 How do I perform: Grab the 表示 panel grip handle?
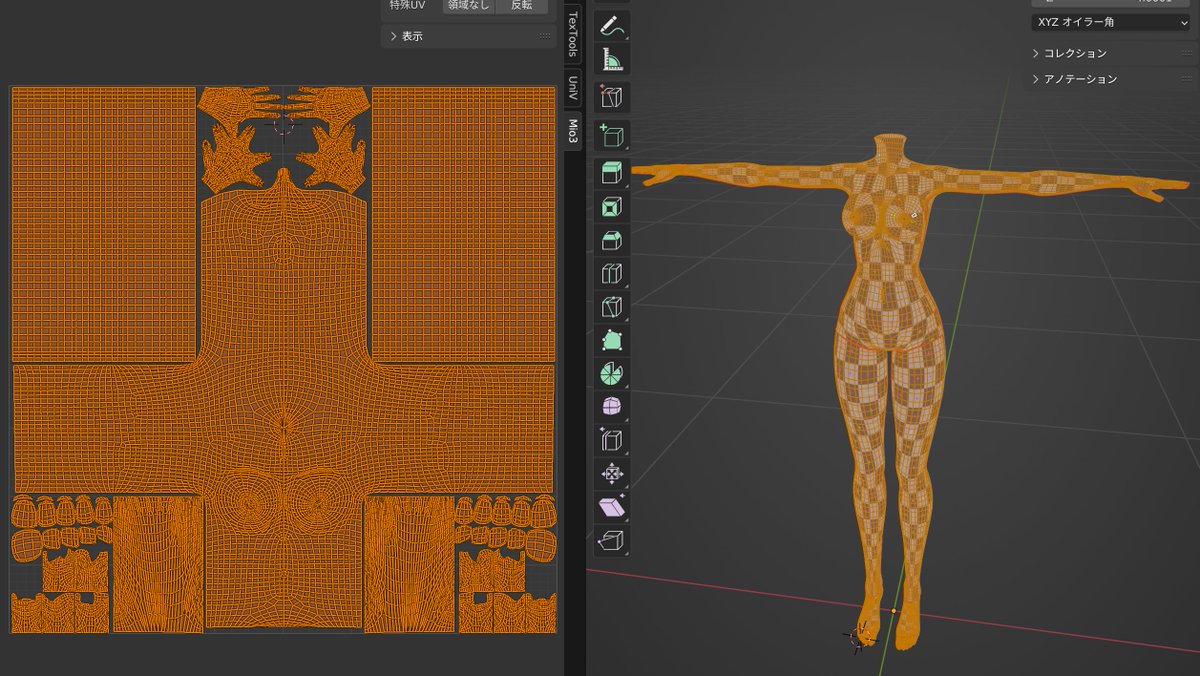pyautogui.click(x=545, y=36)
